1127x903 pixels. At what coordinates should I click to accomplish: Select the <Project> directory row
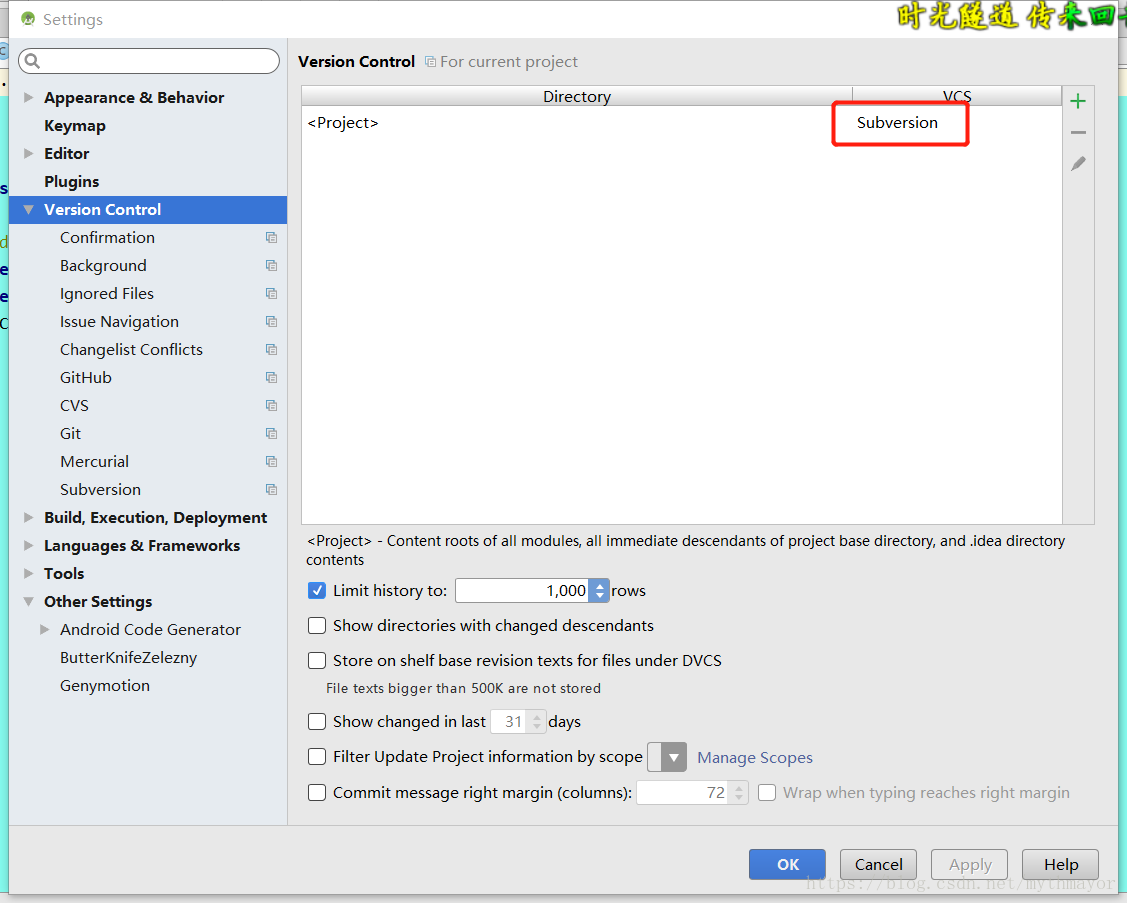(681, 123)
